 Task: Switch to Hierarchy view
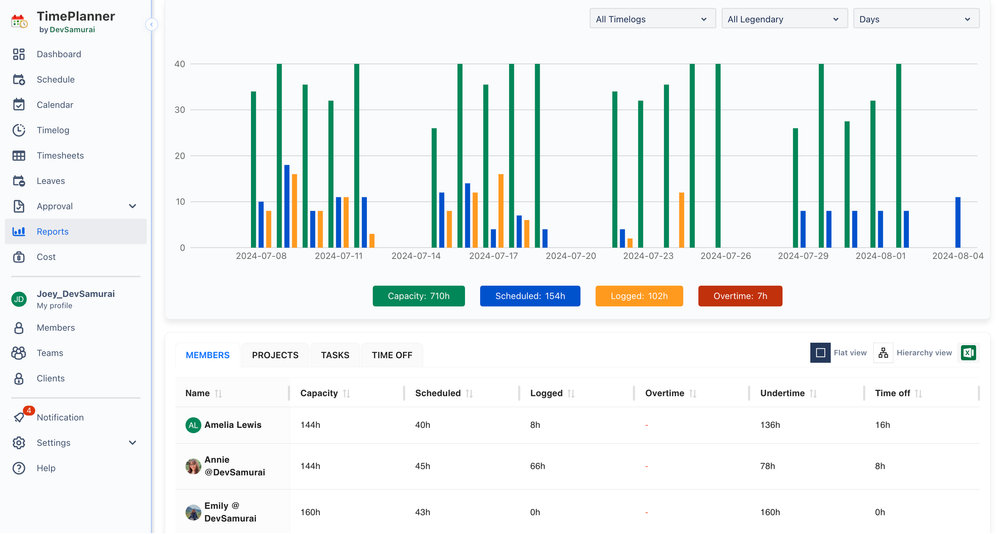click(883, 353)
